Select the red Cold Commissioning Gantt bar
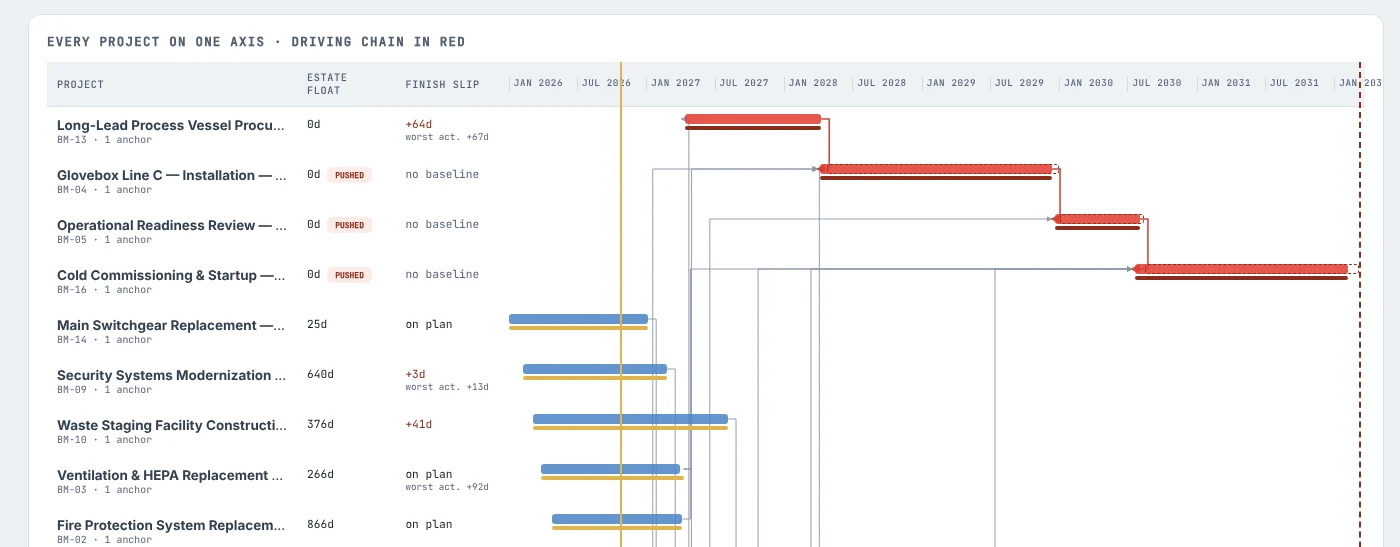This screenshot has width=1400, height=547. (x=1241, y=269)
